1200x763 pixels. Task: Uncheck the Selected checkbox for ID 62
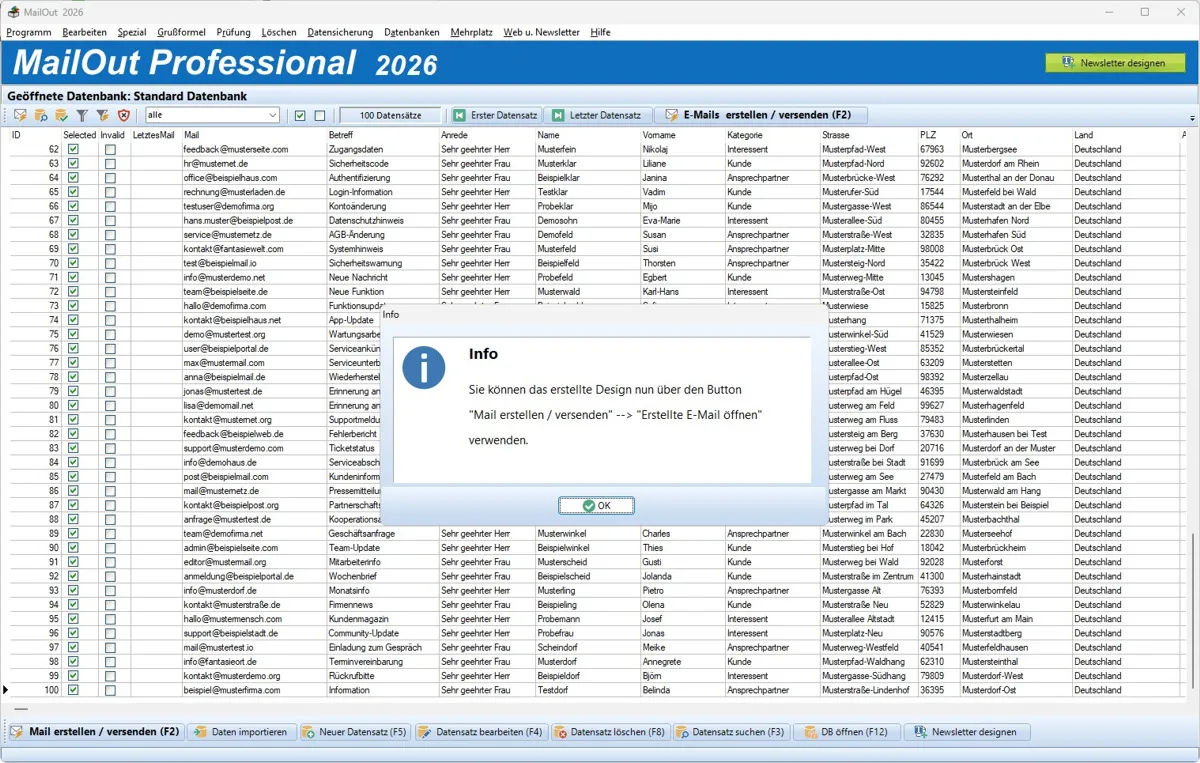[x=73, y=149]
